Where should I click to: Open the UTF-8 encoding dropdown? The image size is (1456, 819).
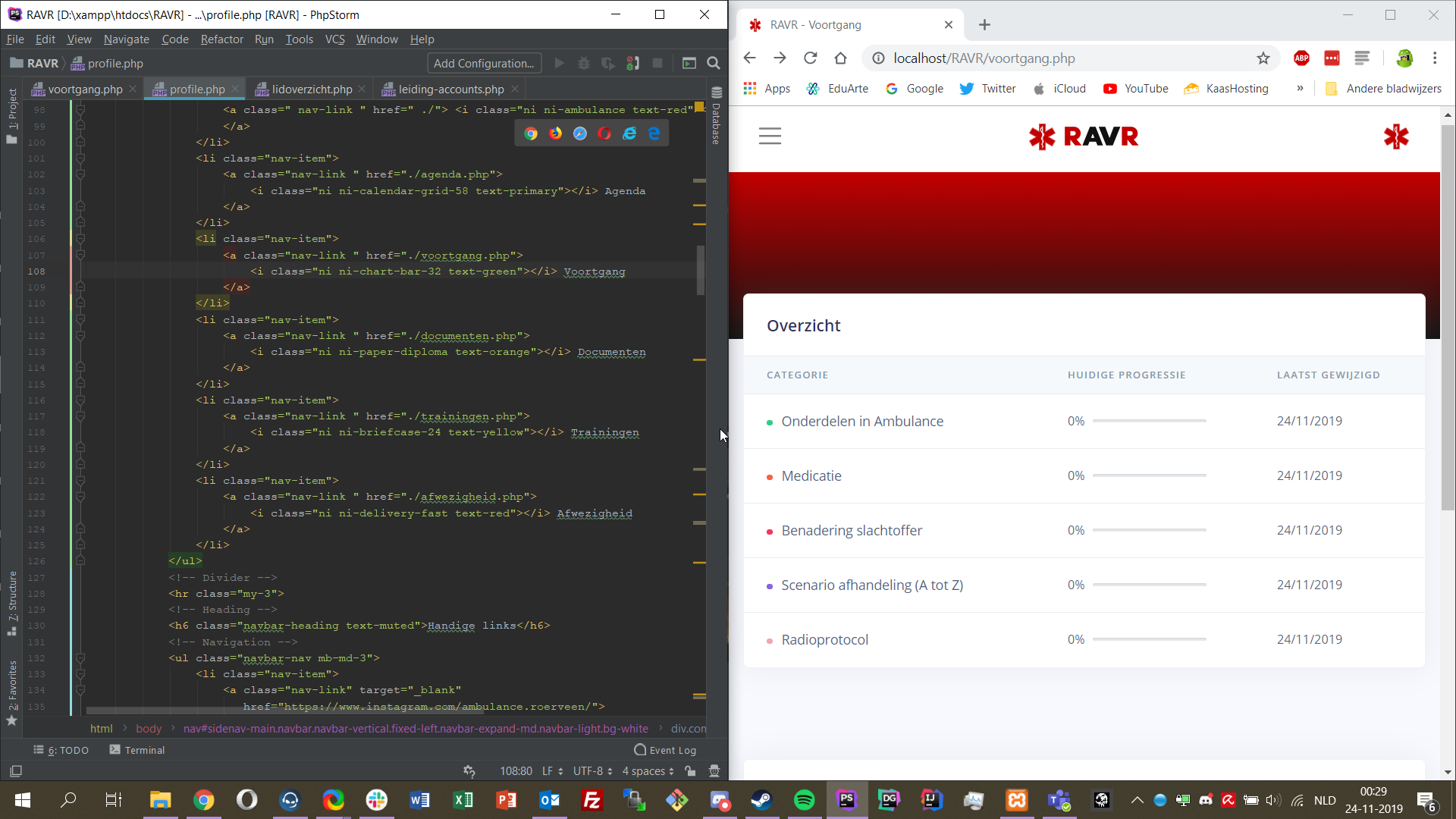592,771
